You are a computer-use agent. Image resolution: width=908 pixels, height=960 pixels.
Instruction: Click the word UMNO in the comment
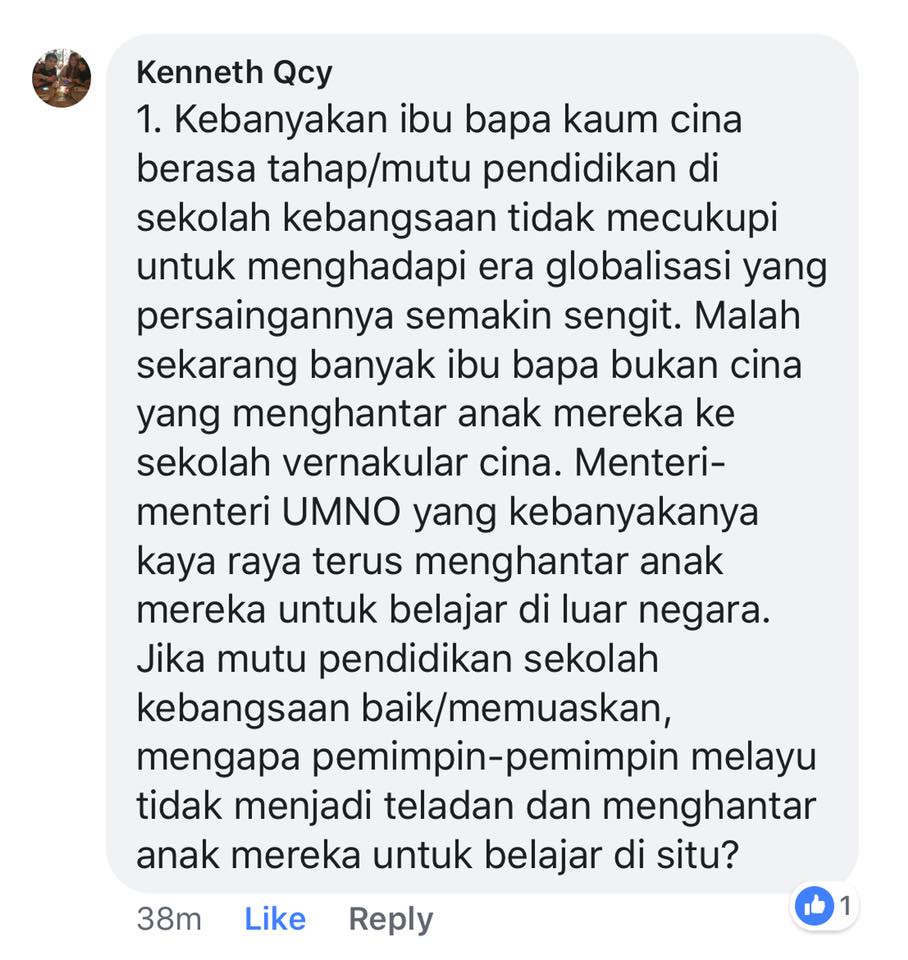341,512
